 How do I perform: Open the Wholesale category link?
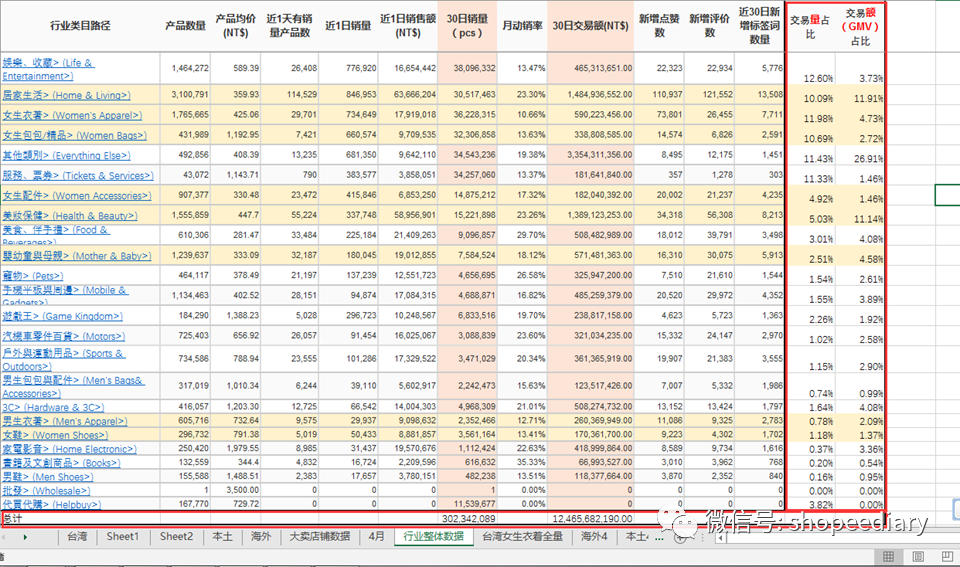coord(46,490)
